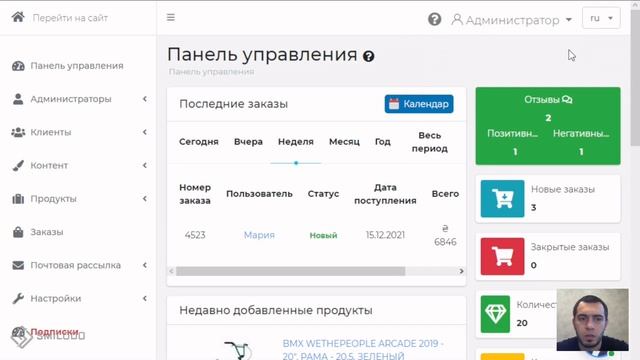Expand the Продукты sidebar chevron

[145, 199]
